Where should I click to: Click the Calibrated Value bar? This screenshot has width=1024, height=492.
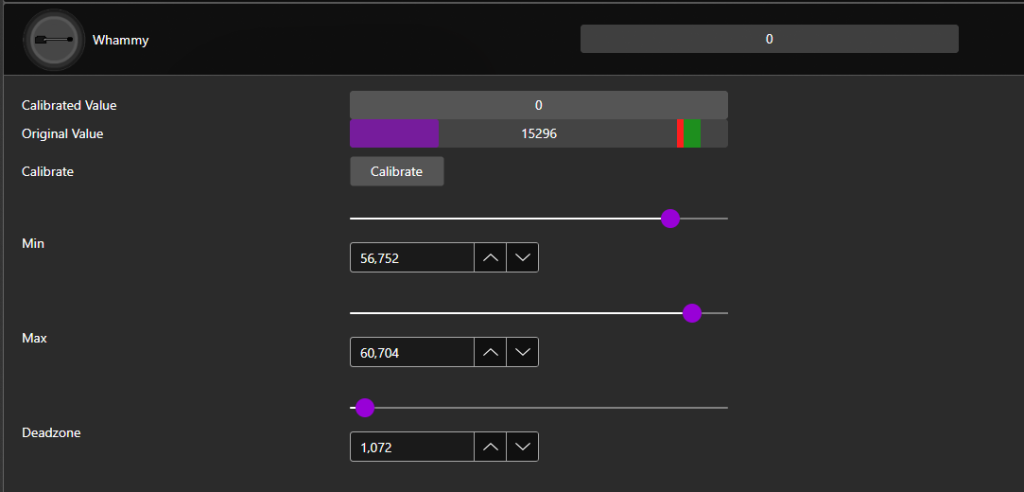click(x=538, y=105)
